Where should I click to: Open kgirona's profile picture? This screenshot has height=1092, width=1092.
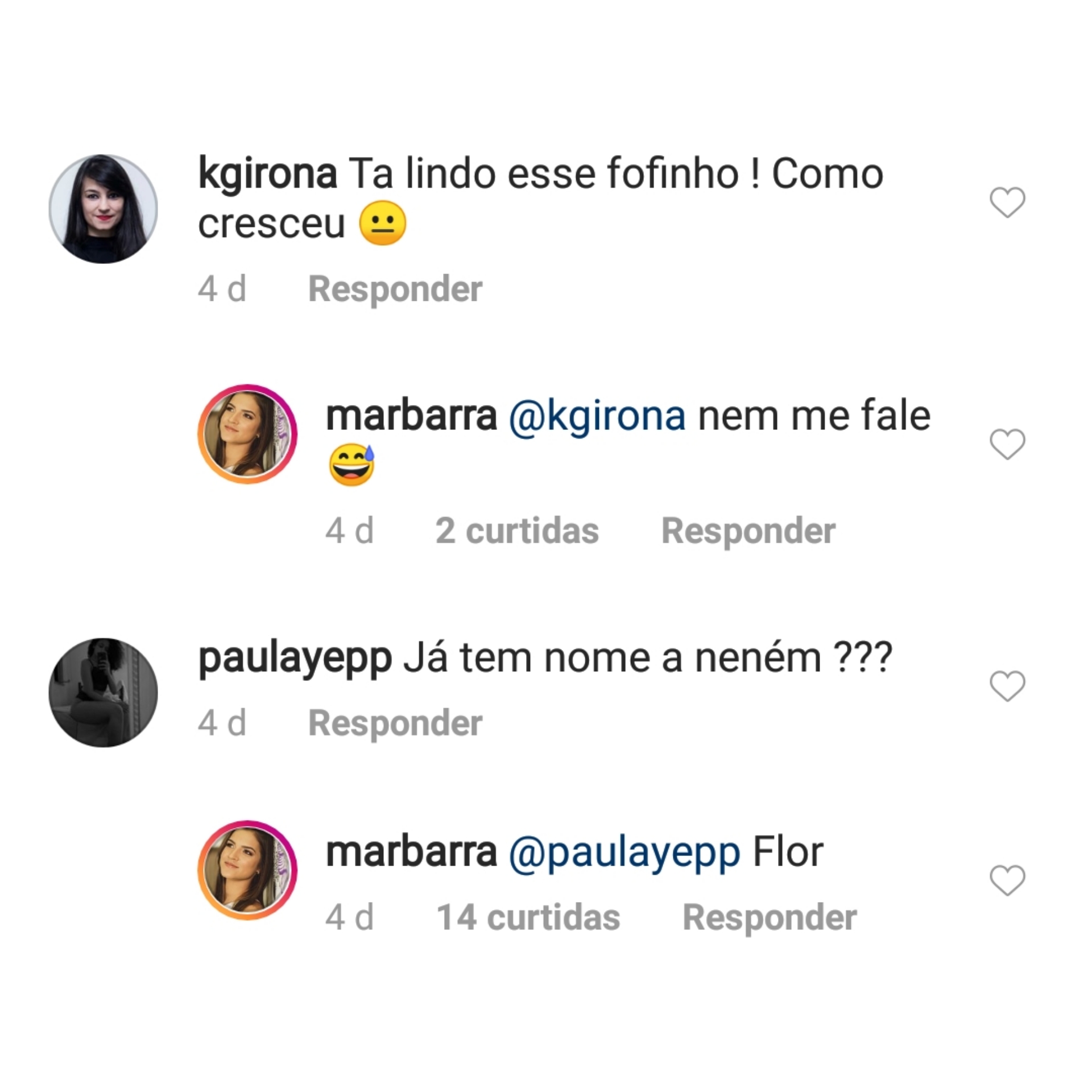click(103, 209)
